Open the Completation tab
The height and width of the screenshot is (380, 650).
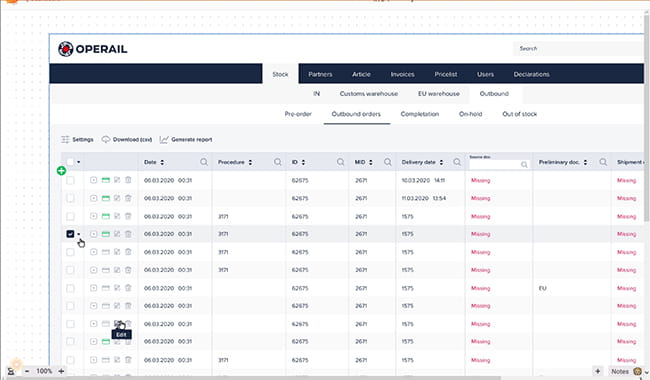click(420, 114)
